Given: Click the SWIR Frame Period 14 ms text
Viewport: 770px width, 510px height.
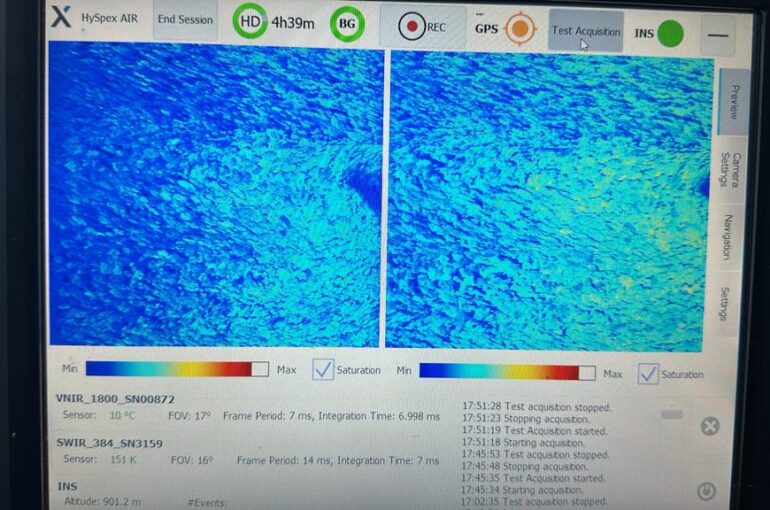Looking at the screenshot, I should click(284, 460).
